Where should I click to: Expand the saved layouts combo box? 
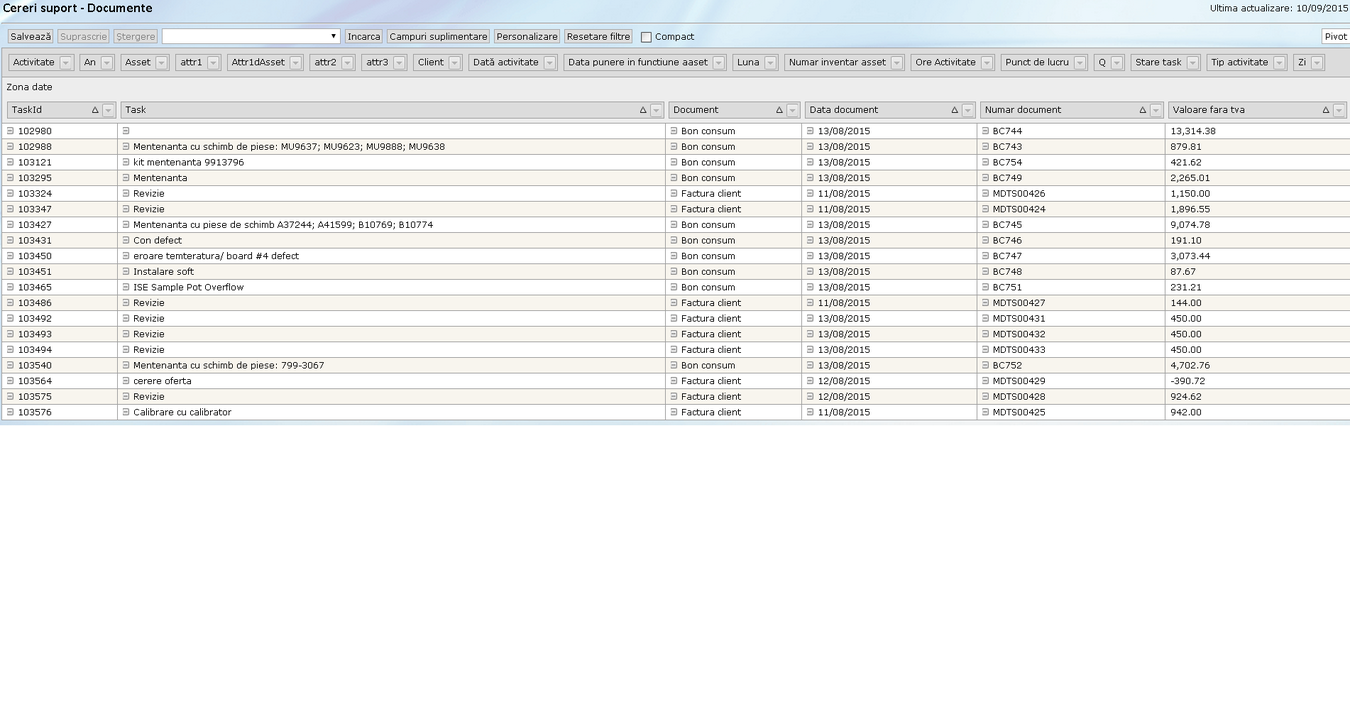(x=333, y=36)
